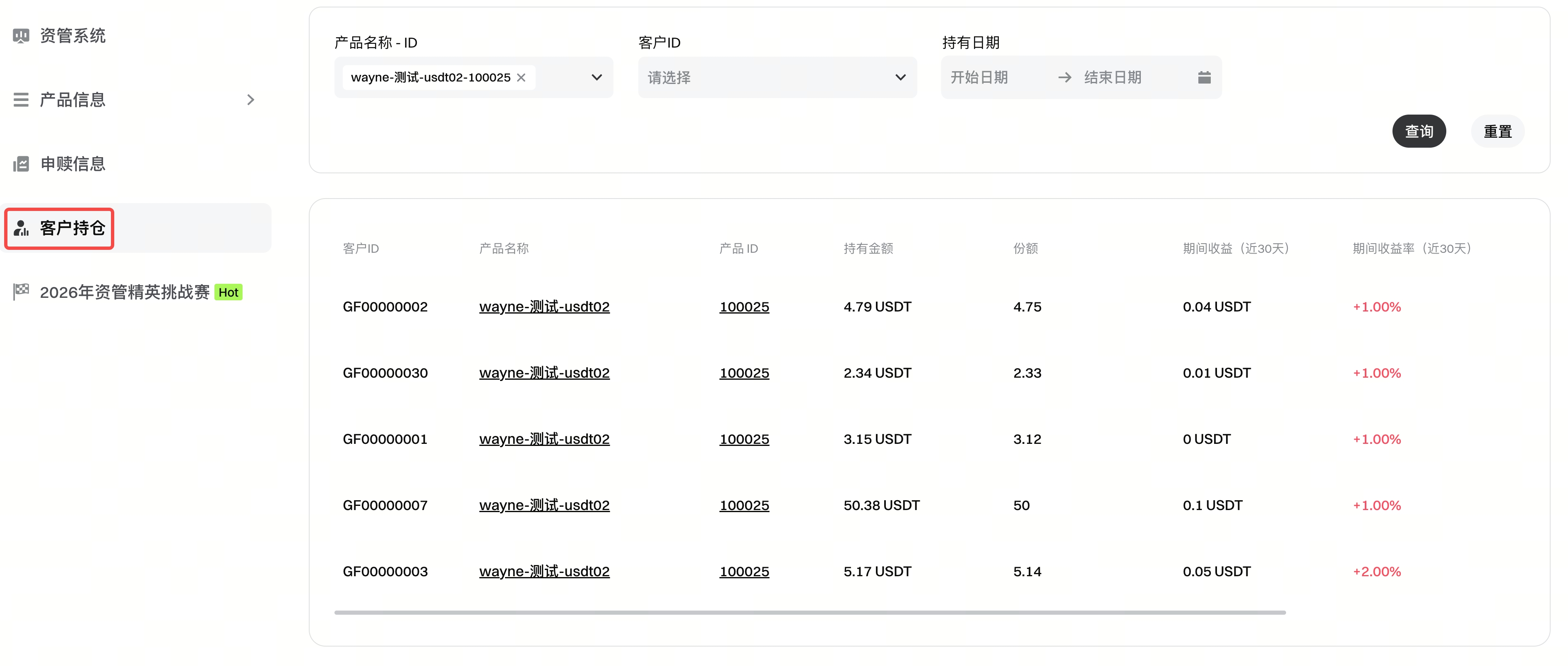Open the calendar icon in 持有日期

[x=1203, y=77]
